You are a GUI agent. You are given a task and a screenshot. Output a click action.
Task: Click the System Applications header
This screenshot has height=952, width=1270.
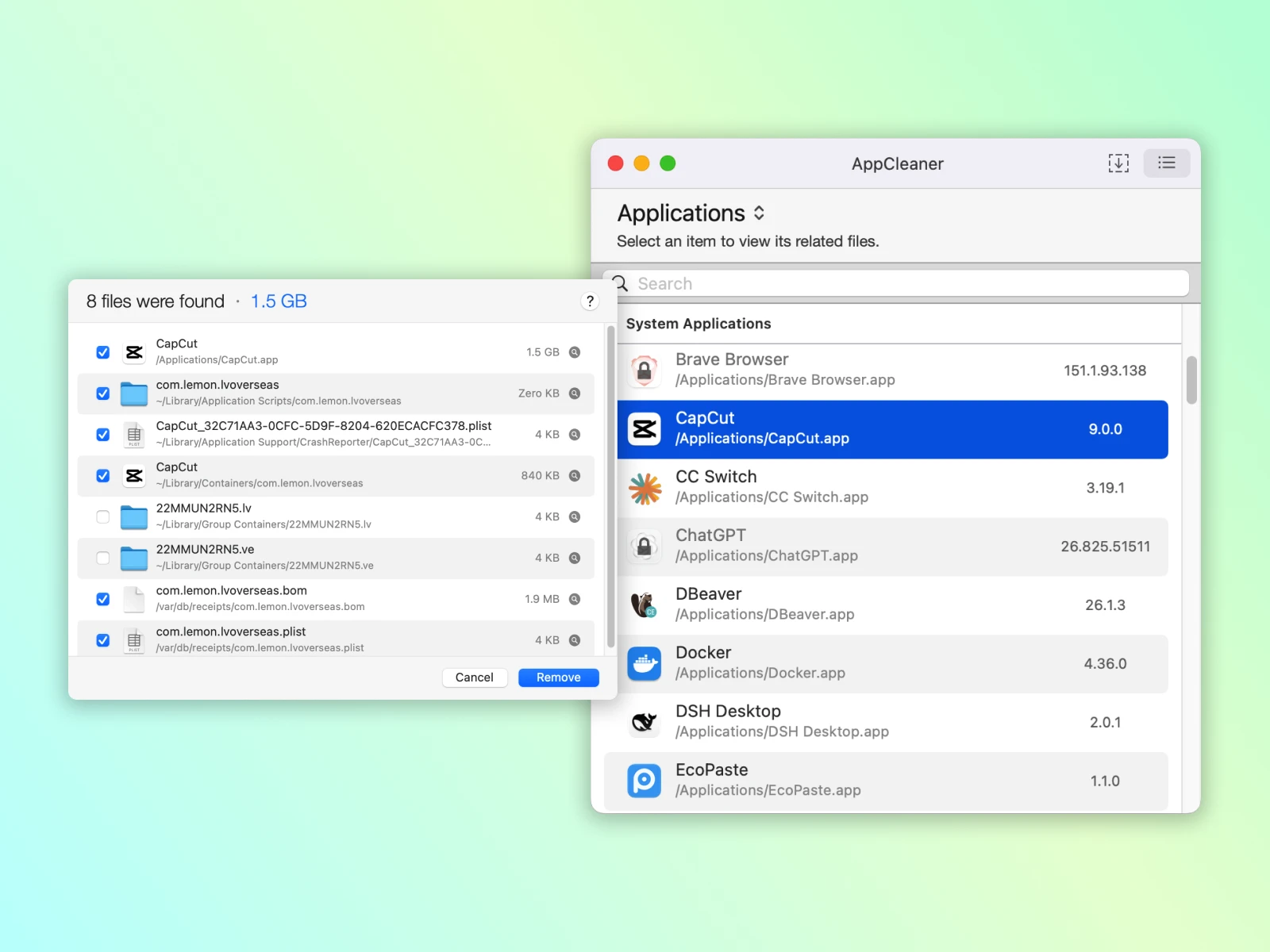pyautogui.click(x=698, y=324)
